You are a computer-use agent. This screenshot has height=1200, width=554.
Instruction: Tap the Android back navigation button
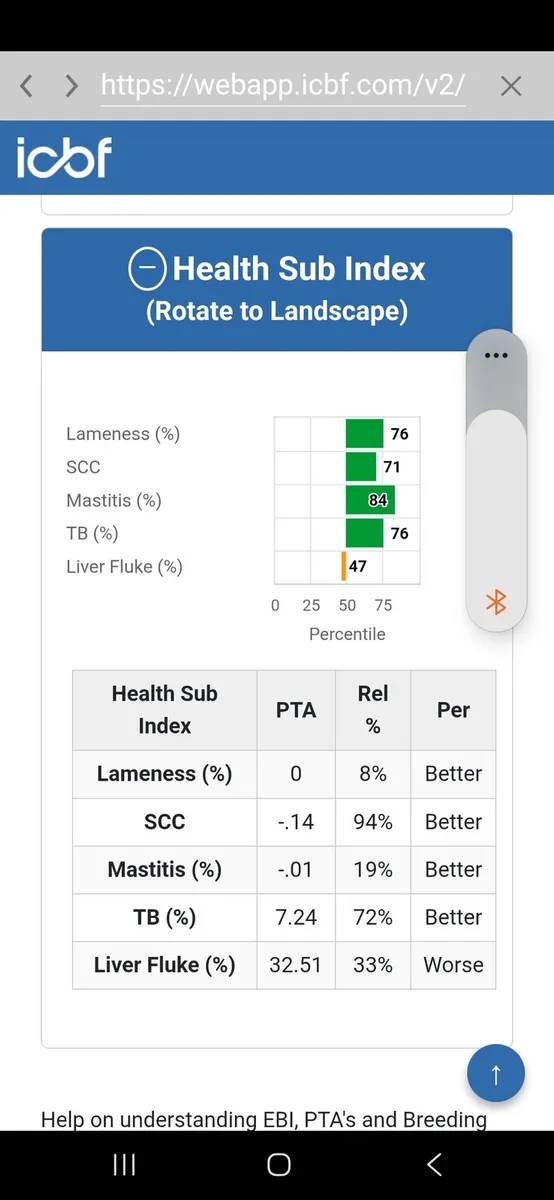click(434, 1164)
